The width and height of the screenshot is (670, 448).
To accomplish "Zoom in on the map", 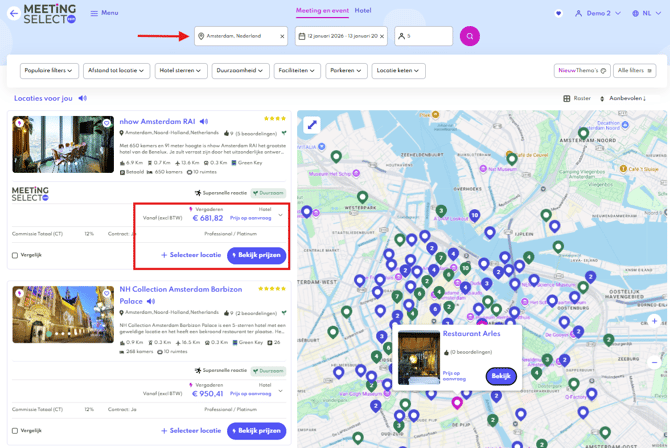I will click(654, 321).
